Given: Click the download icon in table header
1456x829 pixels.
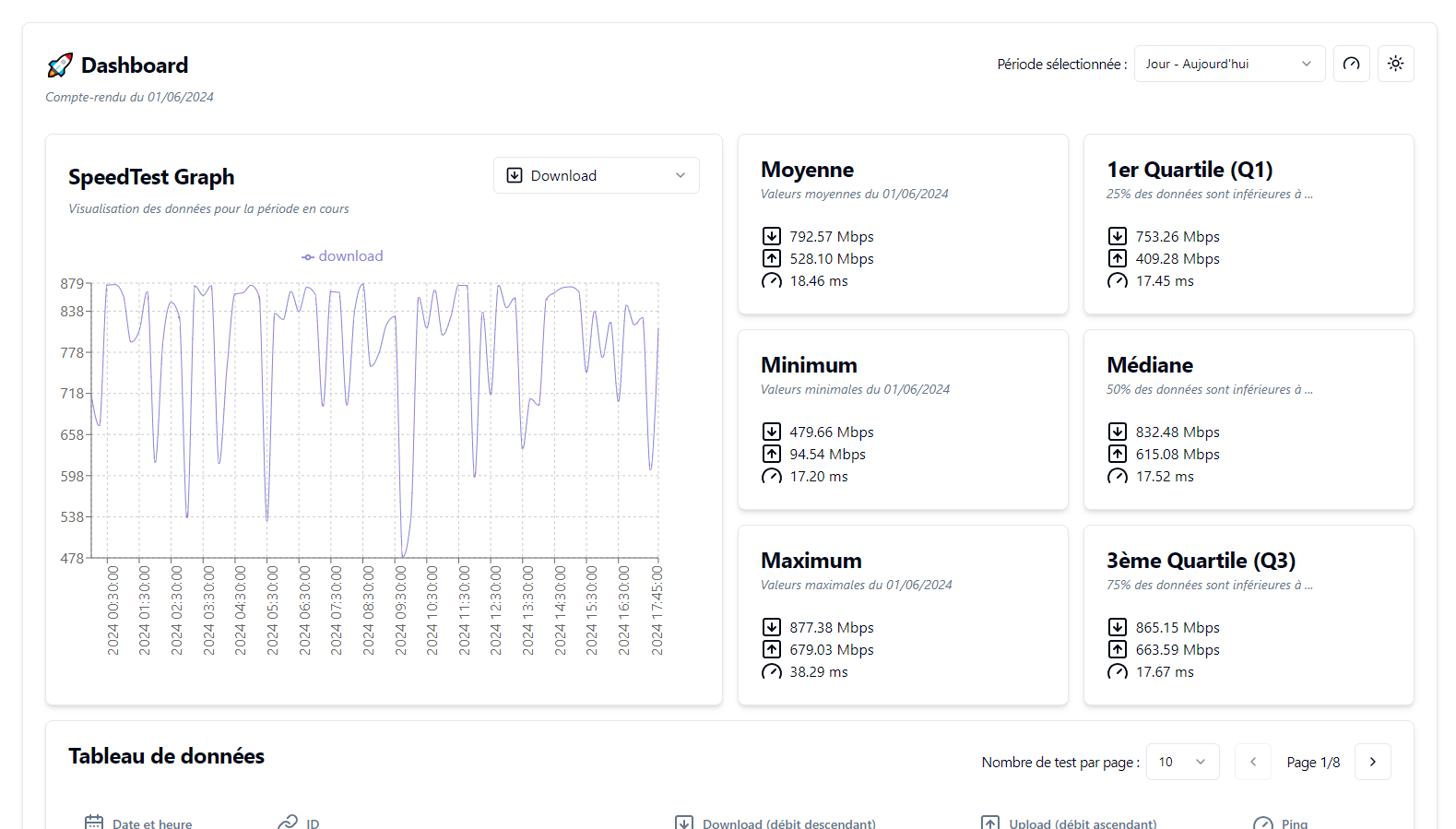Looking at the screenshot, I should (x=684, y=823).
